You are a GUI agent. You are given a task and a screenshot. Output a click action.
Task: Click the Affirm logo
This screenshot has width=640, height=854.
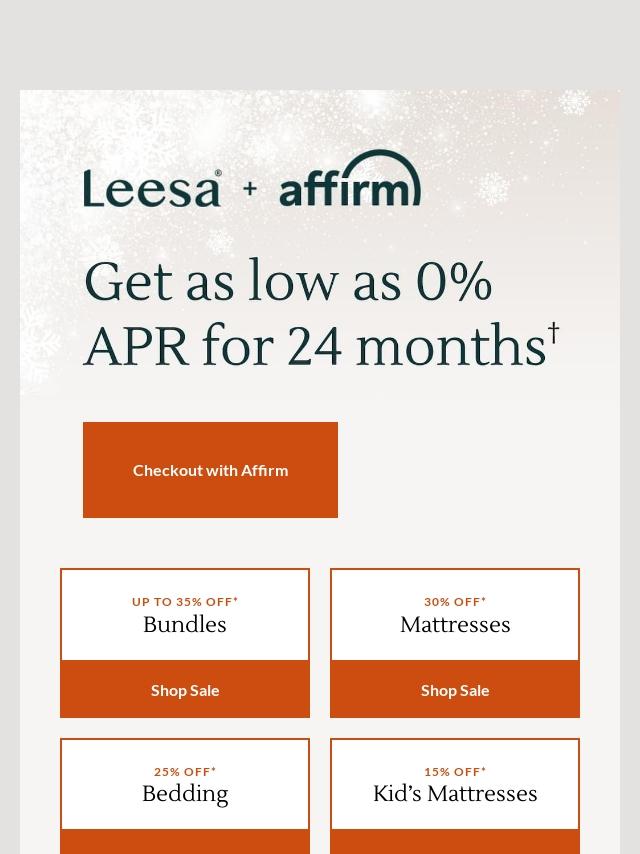pos(350,180)
